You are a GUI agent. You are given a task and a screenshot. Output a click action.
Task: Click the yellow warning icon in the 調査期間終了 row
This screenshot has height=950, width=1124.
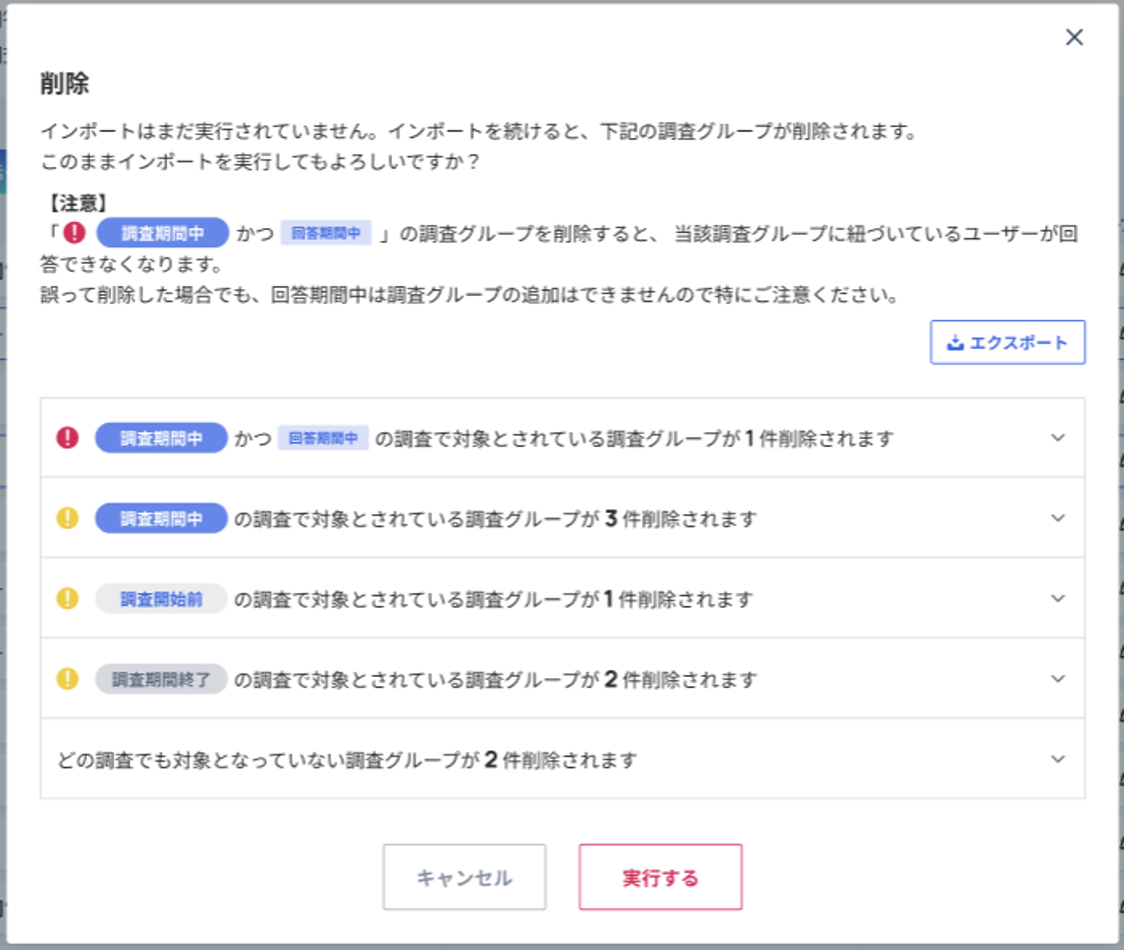(x=67, y=678)
